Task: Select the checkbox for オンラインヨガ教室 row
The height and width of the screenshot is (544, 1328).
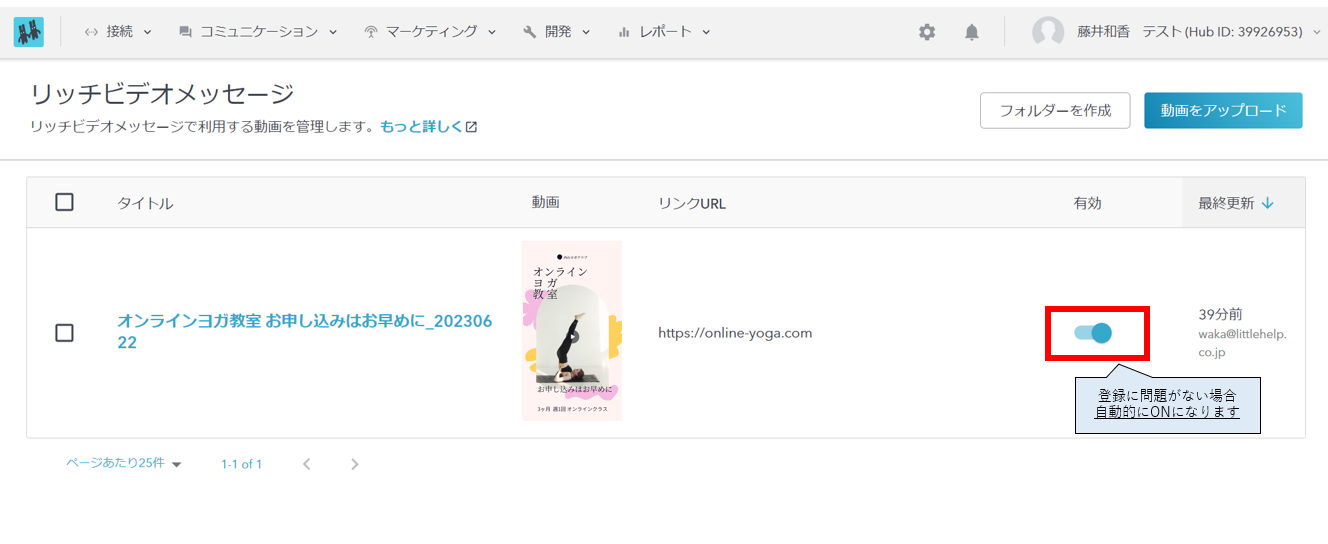Action: coord(64,333)
